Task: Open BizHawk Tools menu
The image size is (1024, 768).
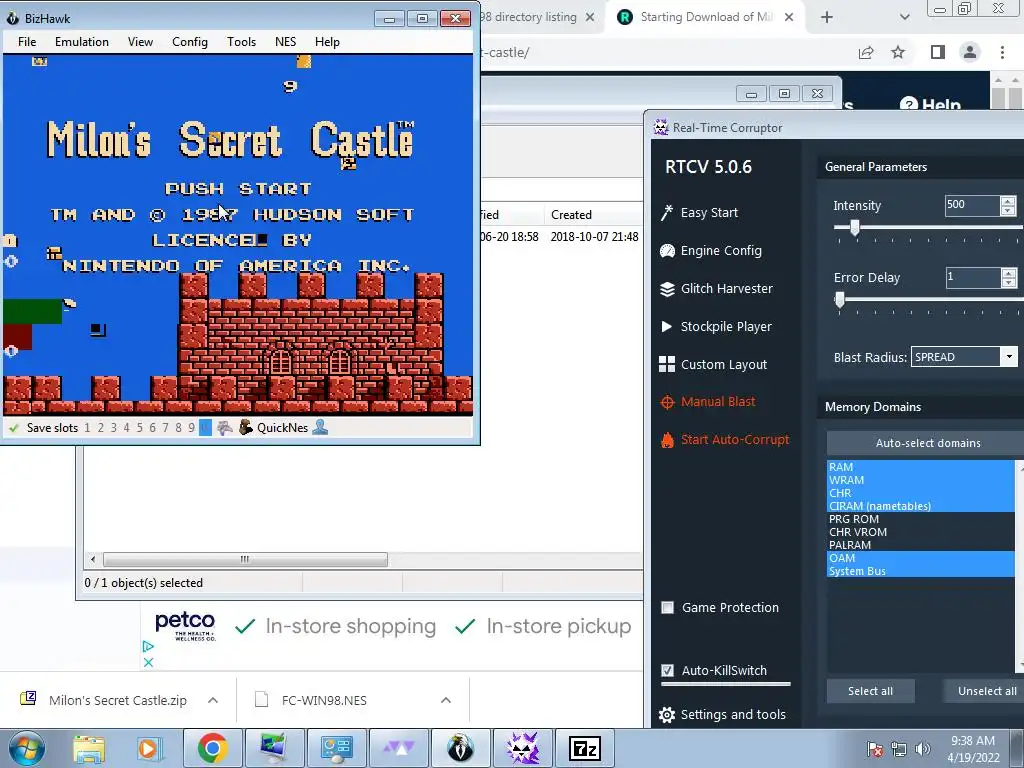Action: pos(241,42)
